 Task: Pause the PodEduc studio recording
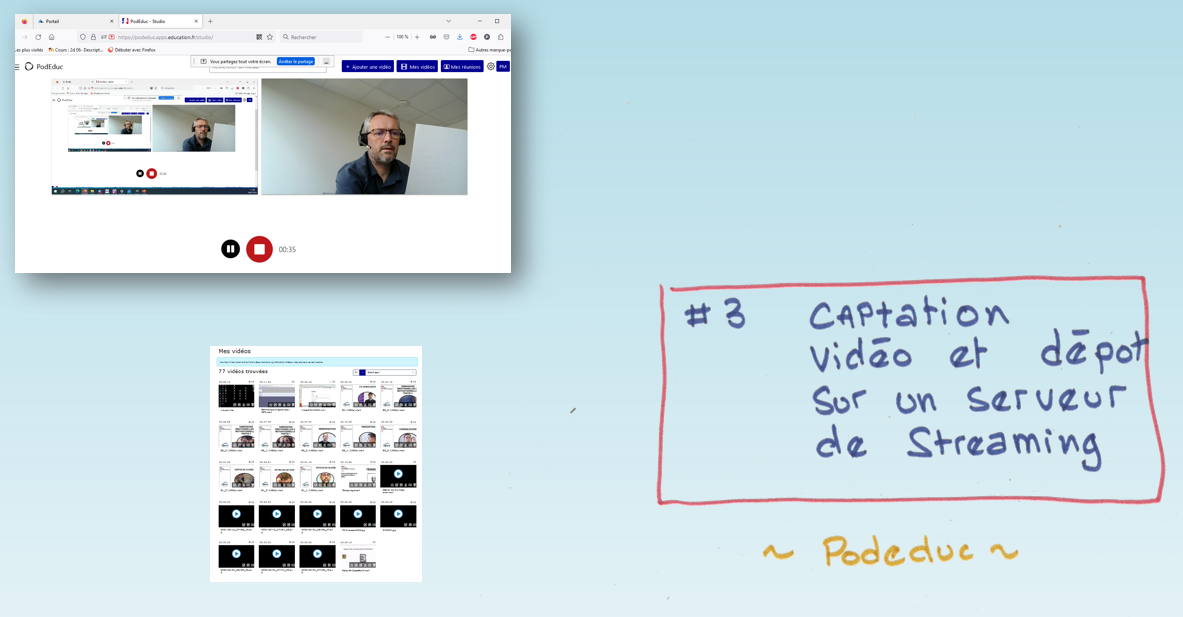click(x=230, y=249)
